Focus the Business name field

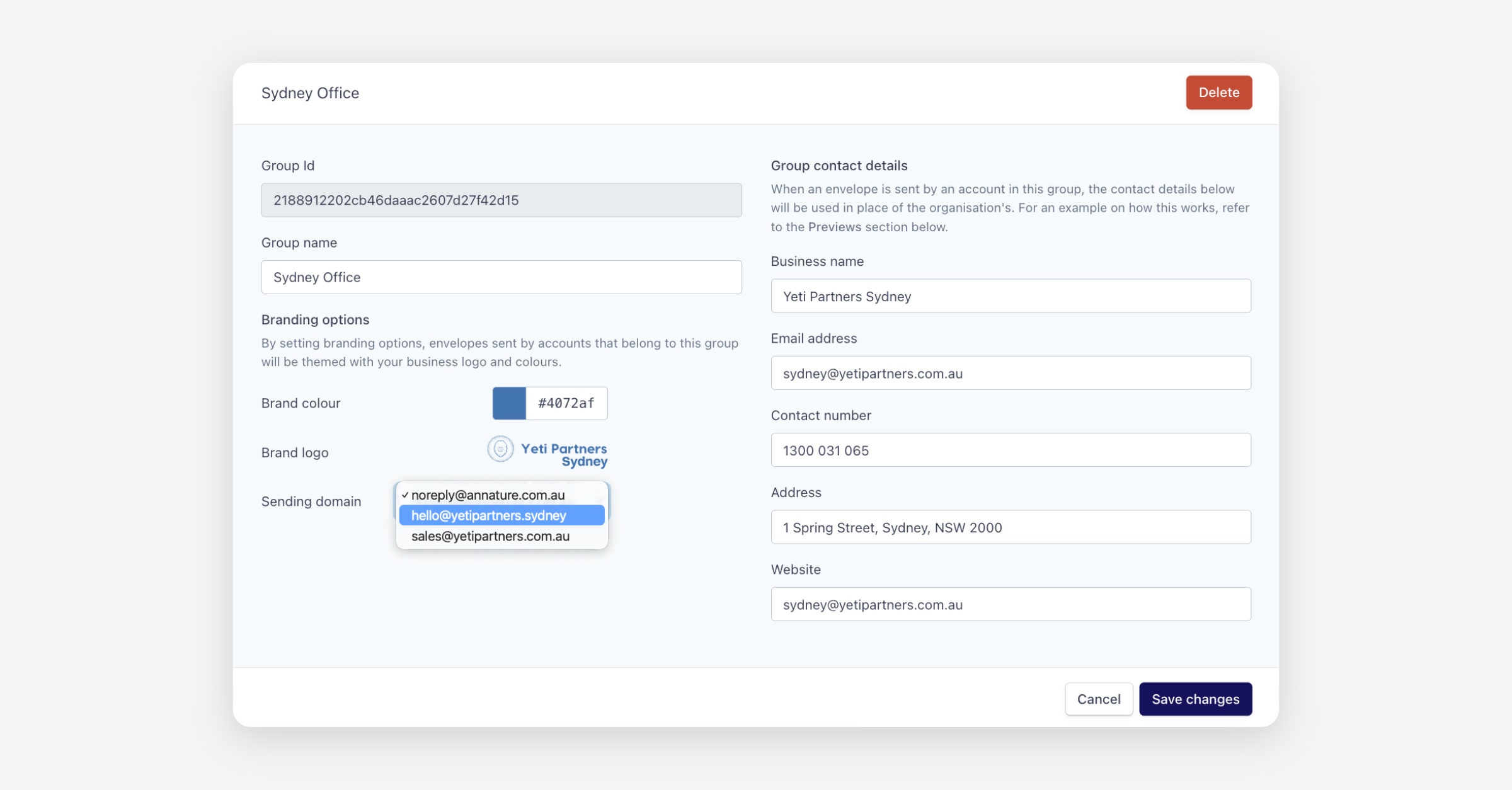[x=1011, y=296]
